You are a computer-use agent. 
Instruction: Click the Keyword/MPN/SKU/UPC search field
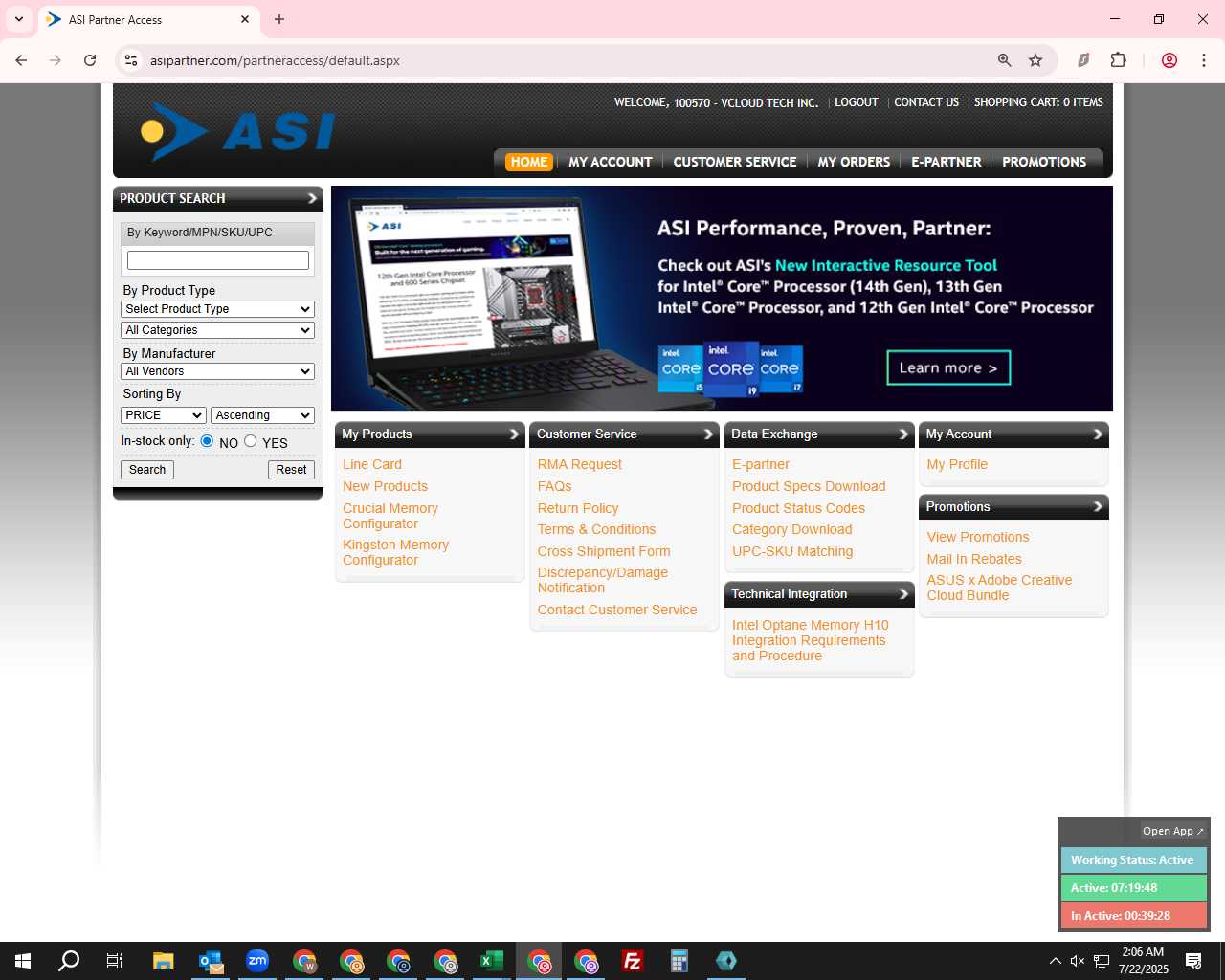point(218,260)
